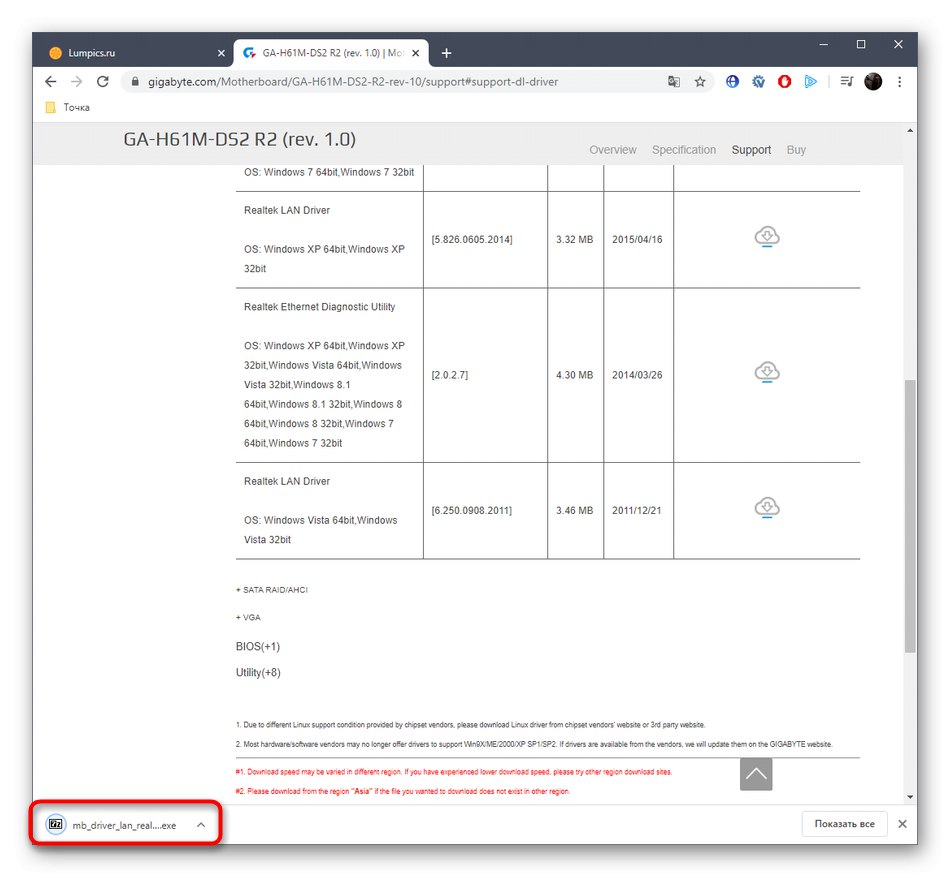Download Realtek Ethernet Diagnostic Utility 2.0.2.7
Viewport: 950px width, 877px height.
point(766,372)
